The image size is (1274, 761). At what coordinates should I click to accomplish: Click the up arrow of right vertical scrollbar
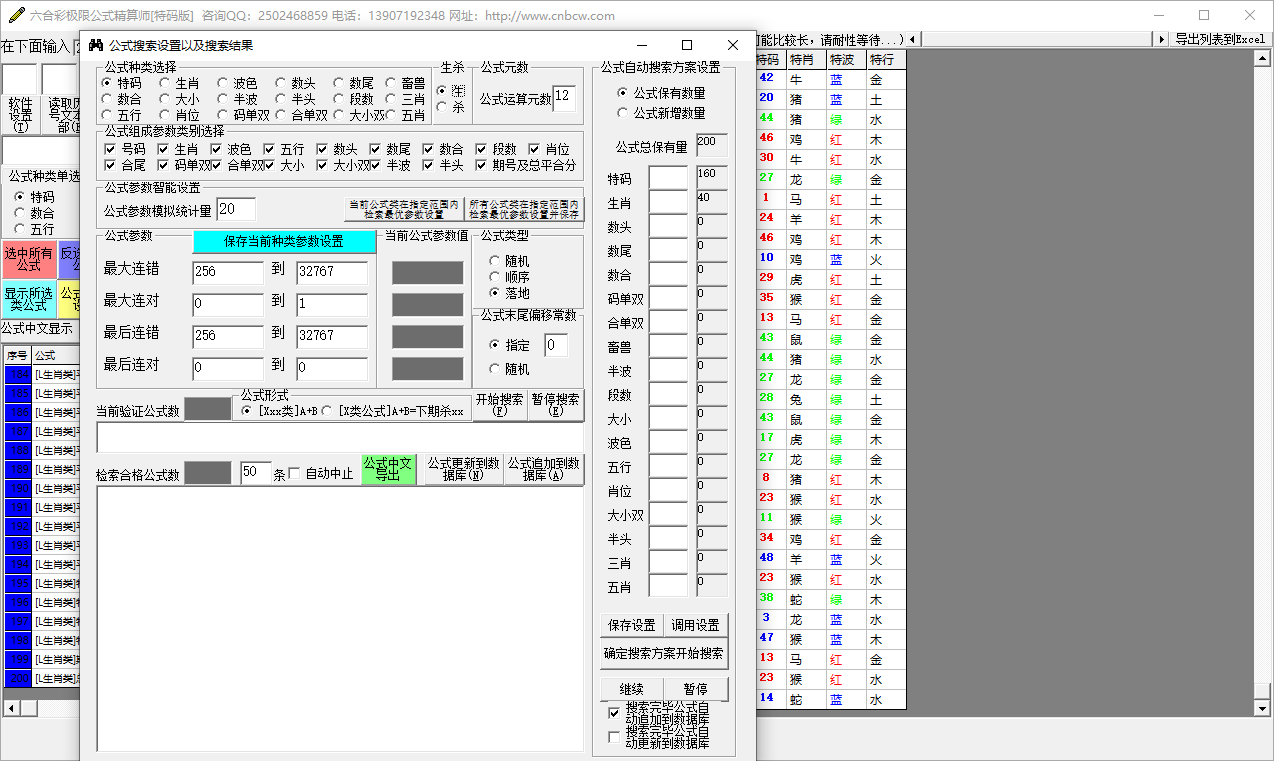(x=1262, y=59)
